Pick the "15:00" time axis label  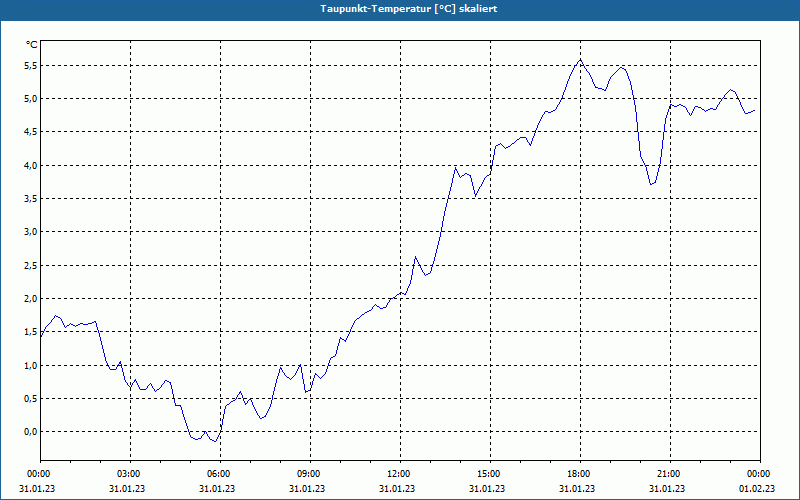(x=487, y=474)
